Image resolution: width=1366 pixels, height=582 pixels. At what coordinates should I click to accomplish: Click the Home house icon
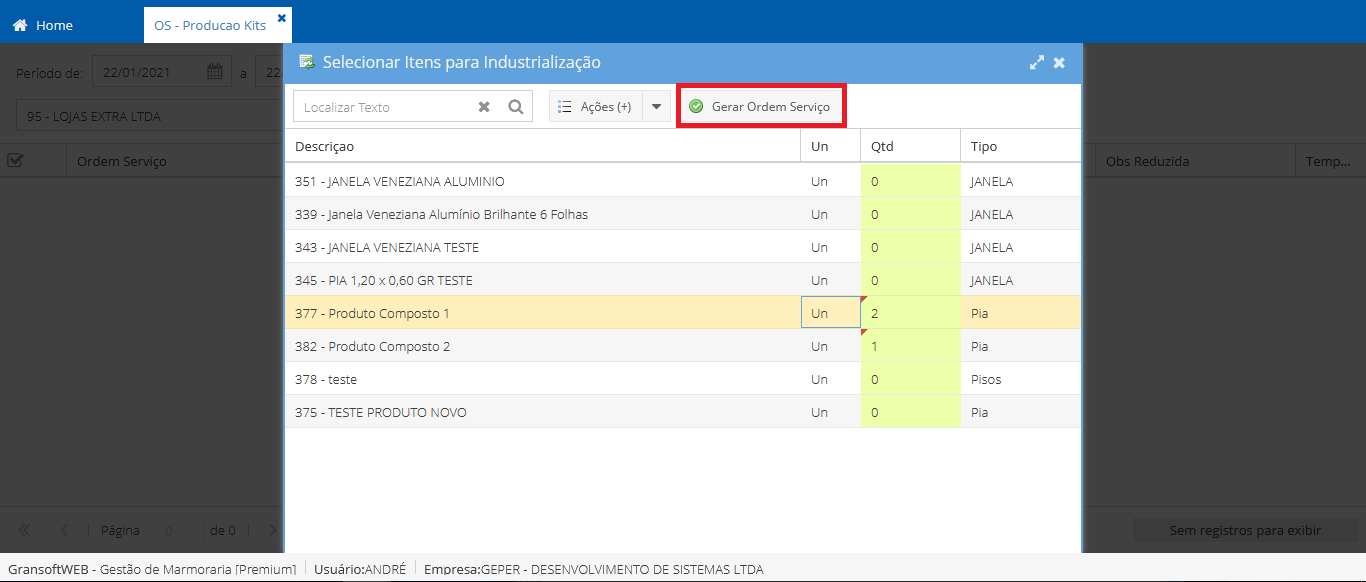click(x=20, y=25)
